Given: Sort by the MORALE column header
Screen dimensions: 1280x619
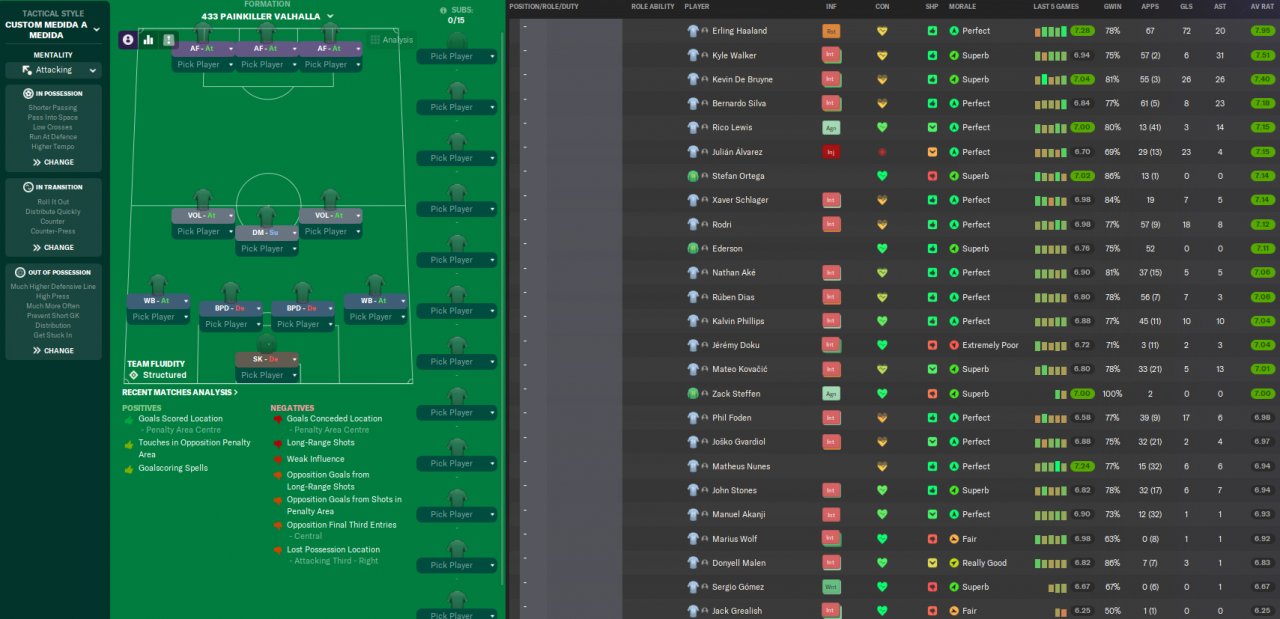Looking at the screenshot, I should point(962,7).
